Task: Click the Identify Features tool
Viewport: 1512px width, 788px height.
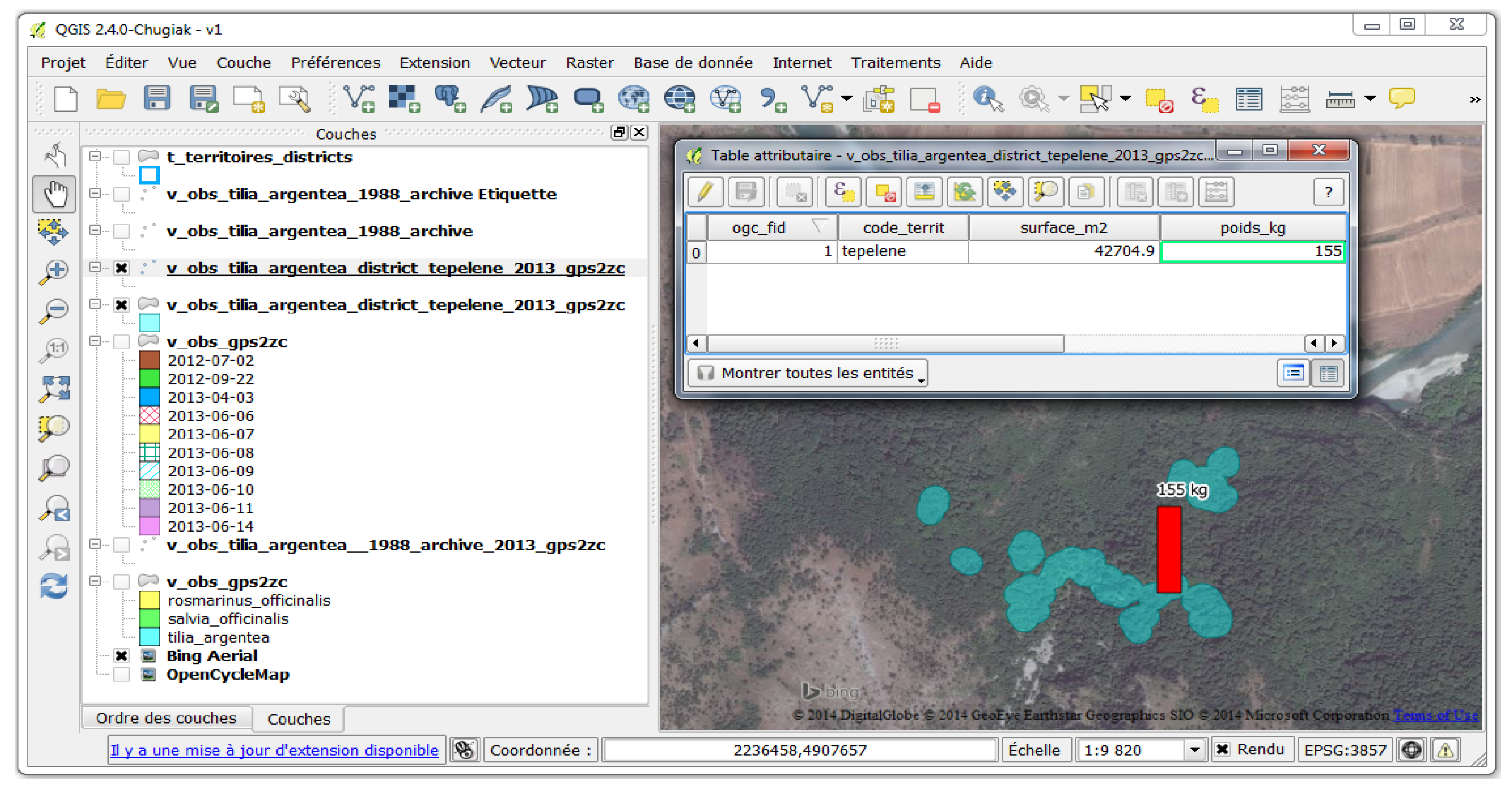Action: coord(988,98)
